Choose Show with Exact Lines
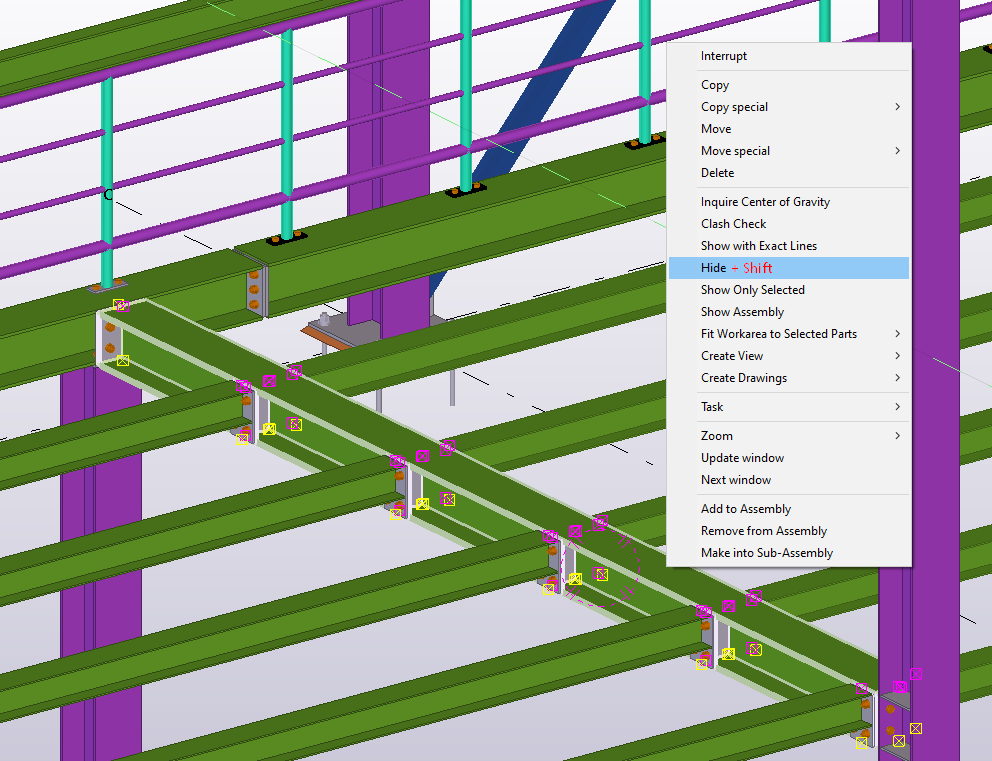992x761 pixels. click(789, 245)
